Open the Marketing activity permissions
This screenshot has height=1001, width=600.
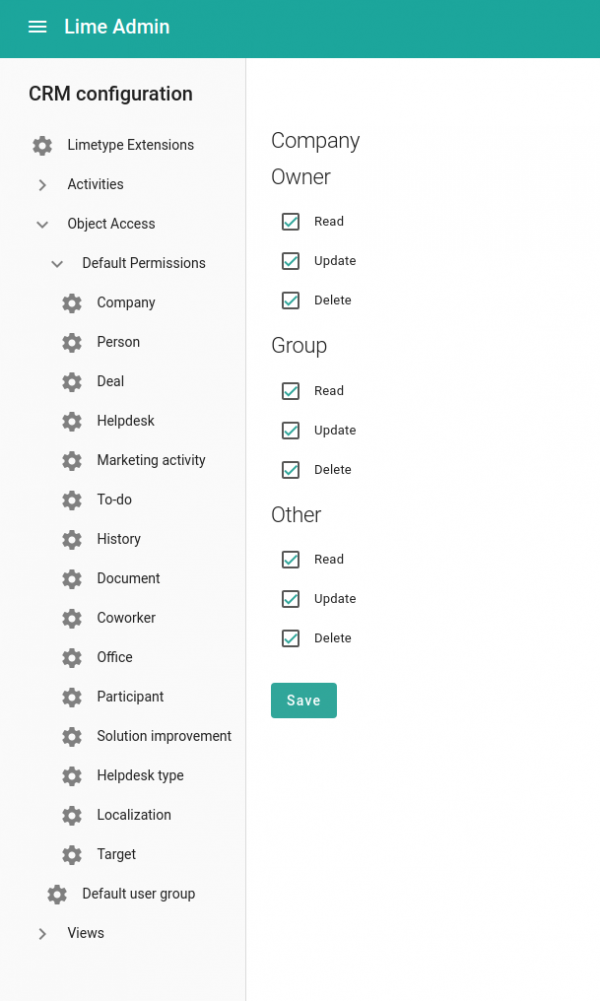click(x=151, y=460)
